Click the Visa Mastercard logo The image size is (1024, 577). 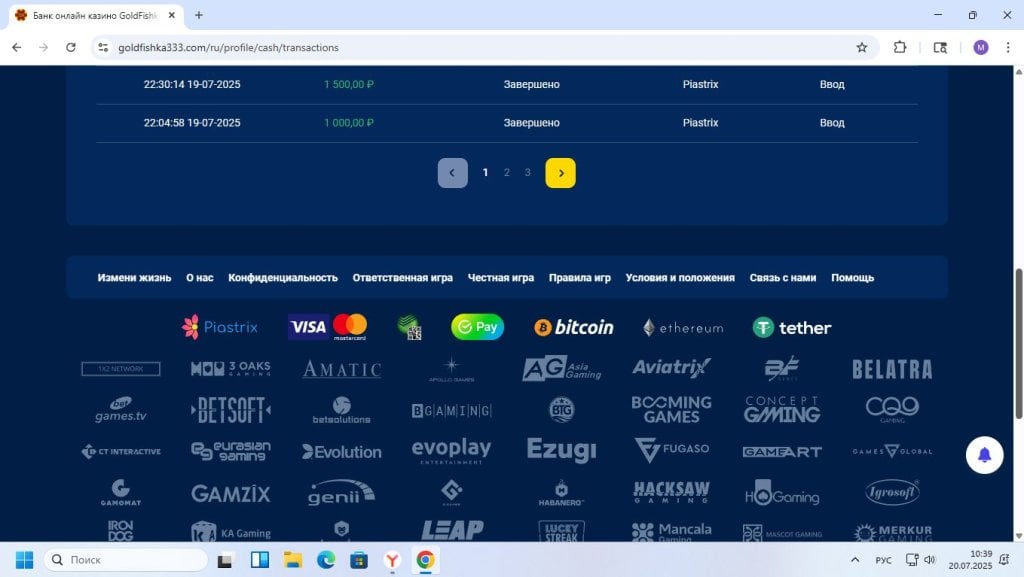(x=328, y=327)
